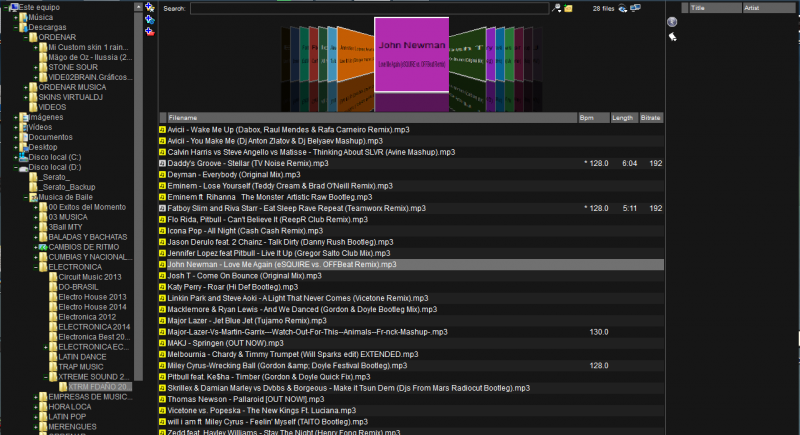Viewport: 800px width, 435px height.
Task: Select the highlighted John Newman - Love Me Again row
Action: 411,265
